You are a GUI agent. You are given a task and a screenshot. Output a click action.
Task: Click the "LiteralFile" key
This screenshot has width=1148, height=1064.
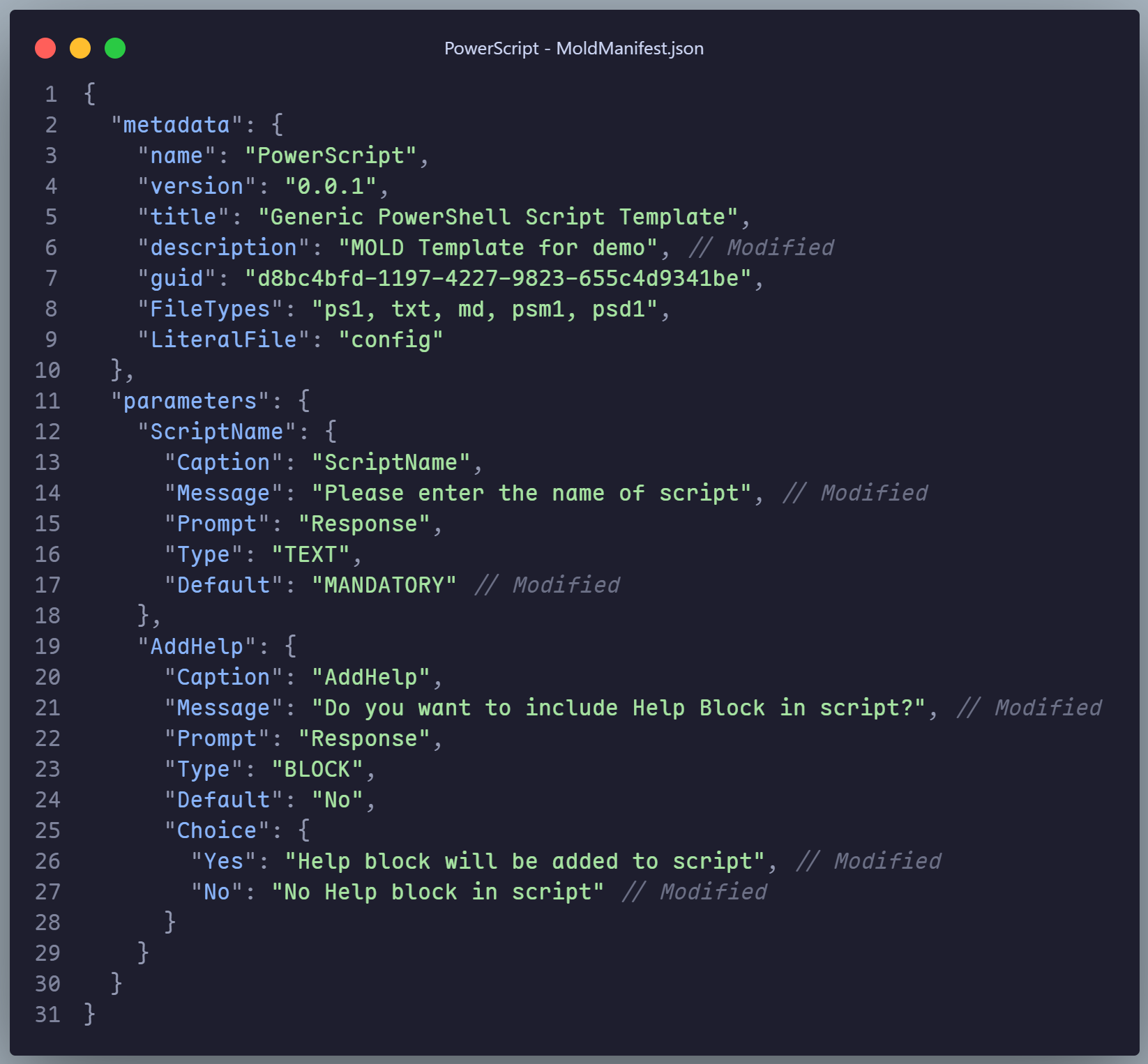point(223,340)
